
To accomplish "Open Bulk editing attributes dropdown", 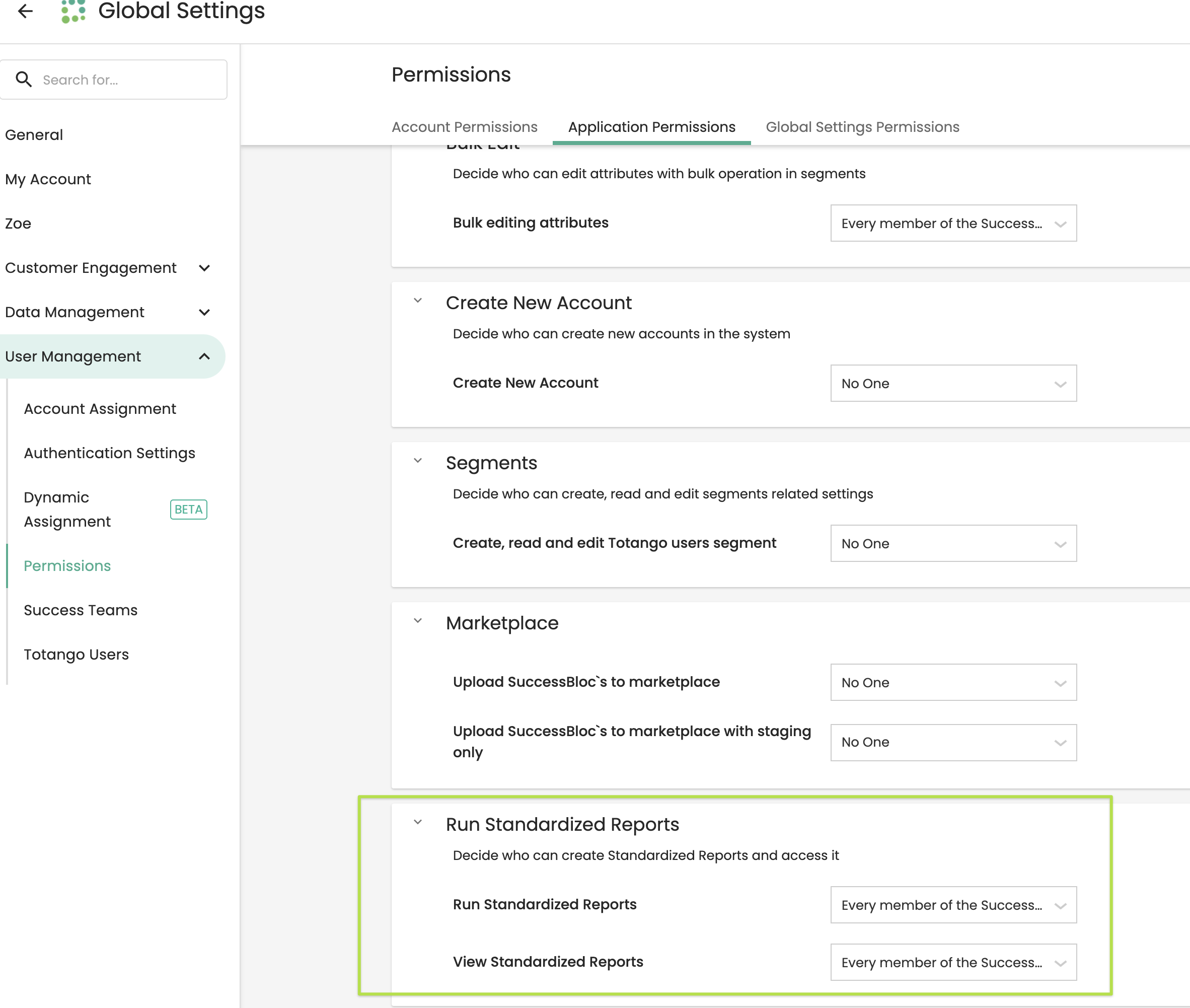I will [953, 224].
